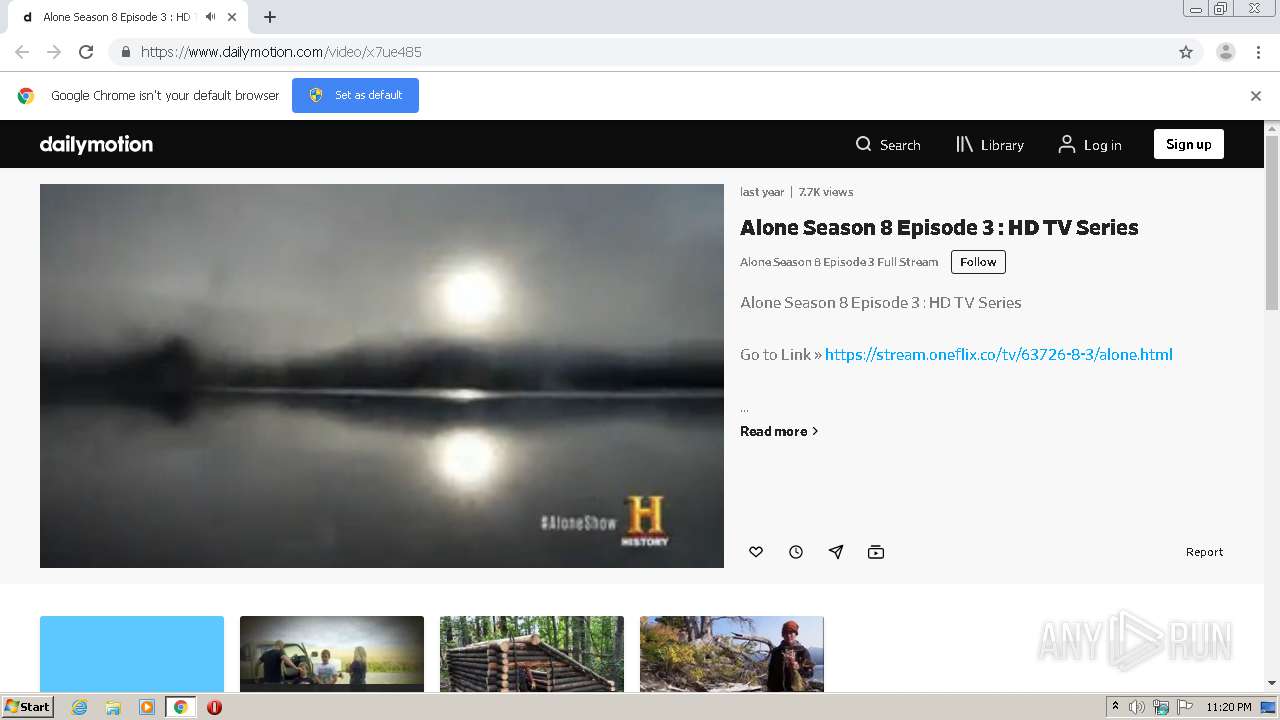Click the Sign up button
1280x720 pixels.
pos(1188,144)
